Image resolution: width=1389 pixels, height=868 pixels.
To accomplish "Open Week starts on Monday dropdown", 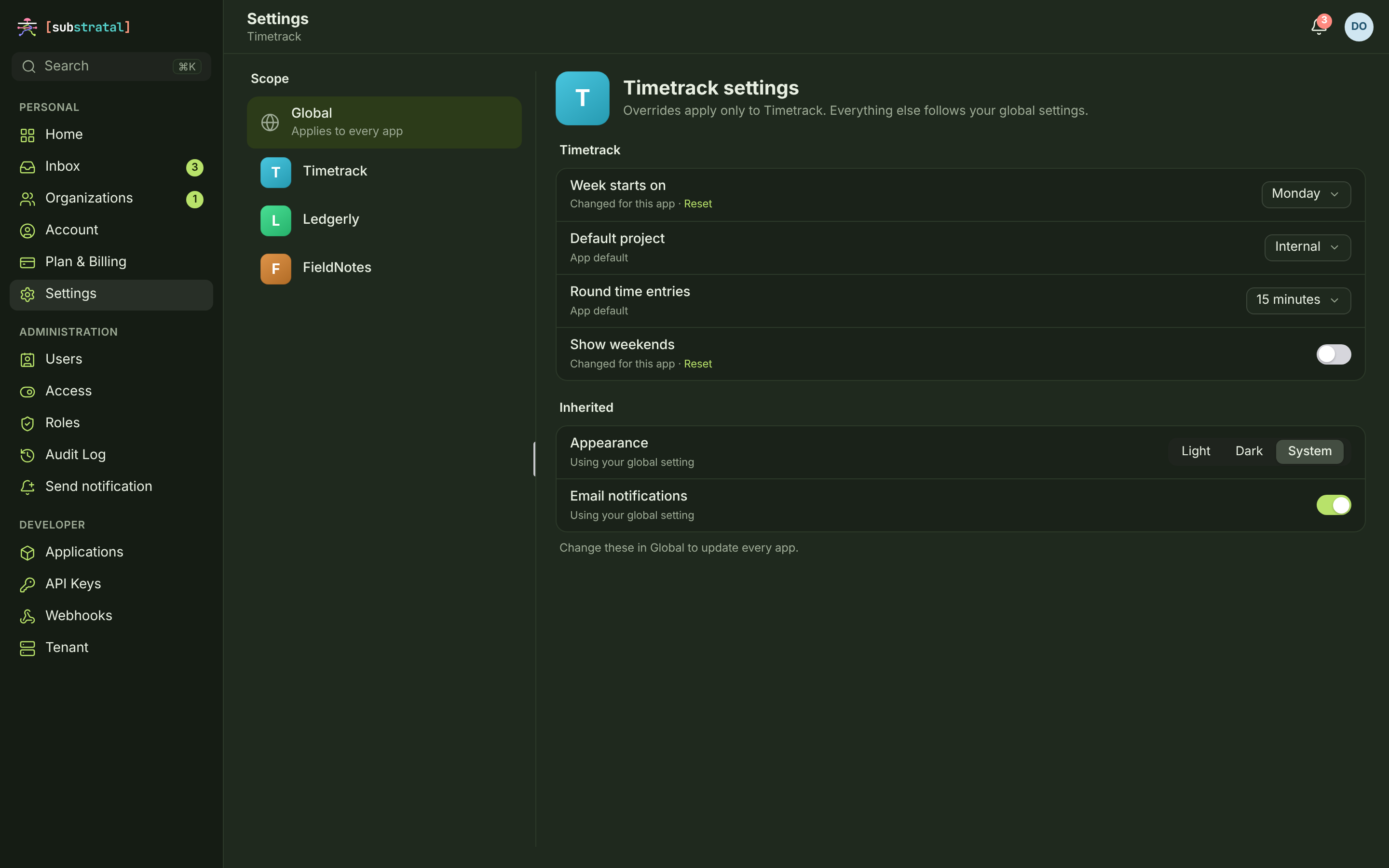I will [1306, 194].
